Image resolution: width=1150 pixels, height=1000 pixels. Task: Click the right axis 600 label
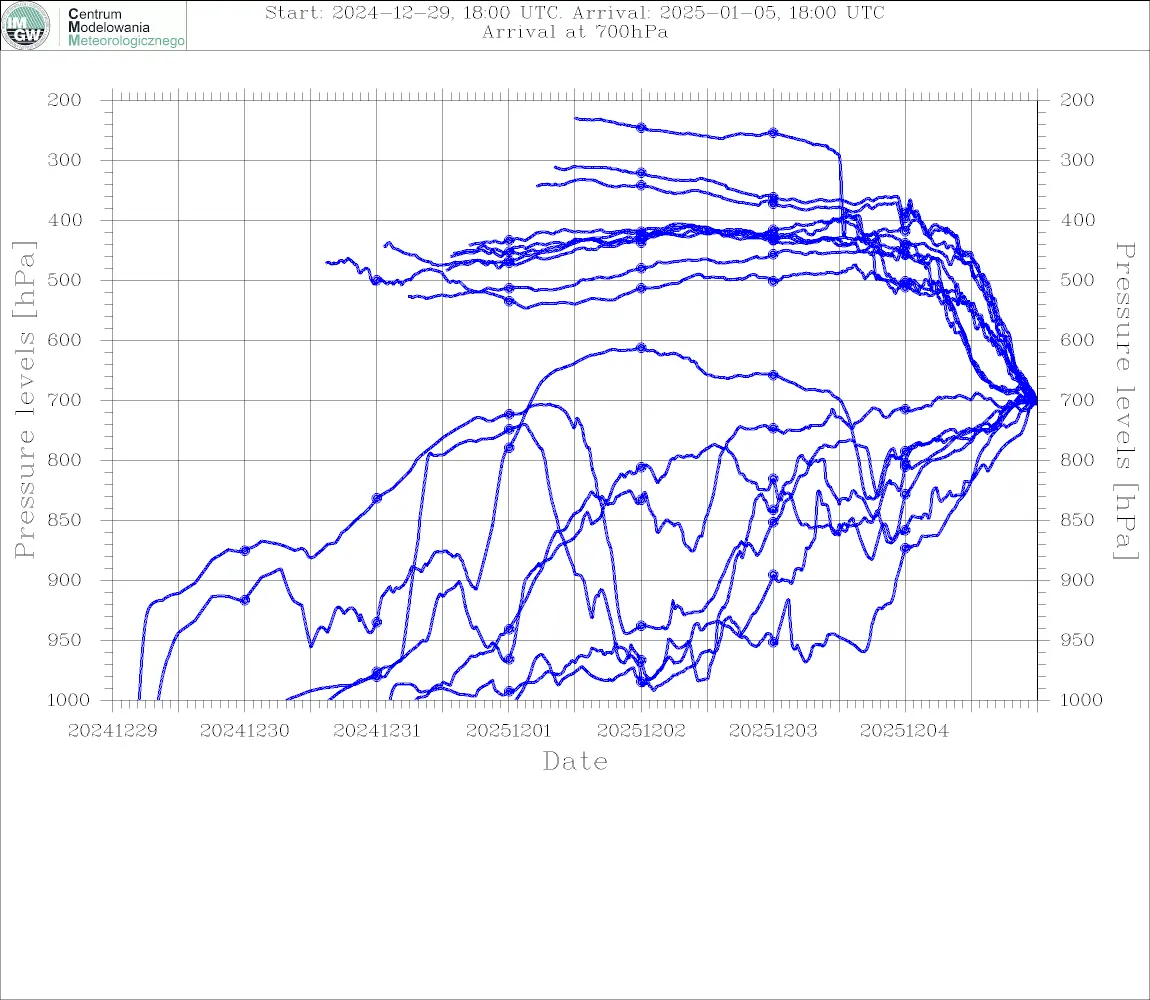click(1077, 340)
